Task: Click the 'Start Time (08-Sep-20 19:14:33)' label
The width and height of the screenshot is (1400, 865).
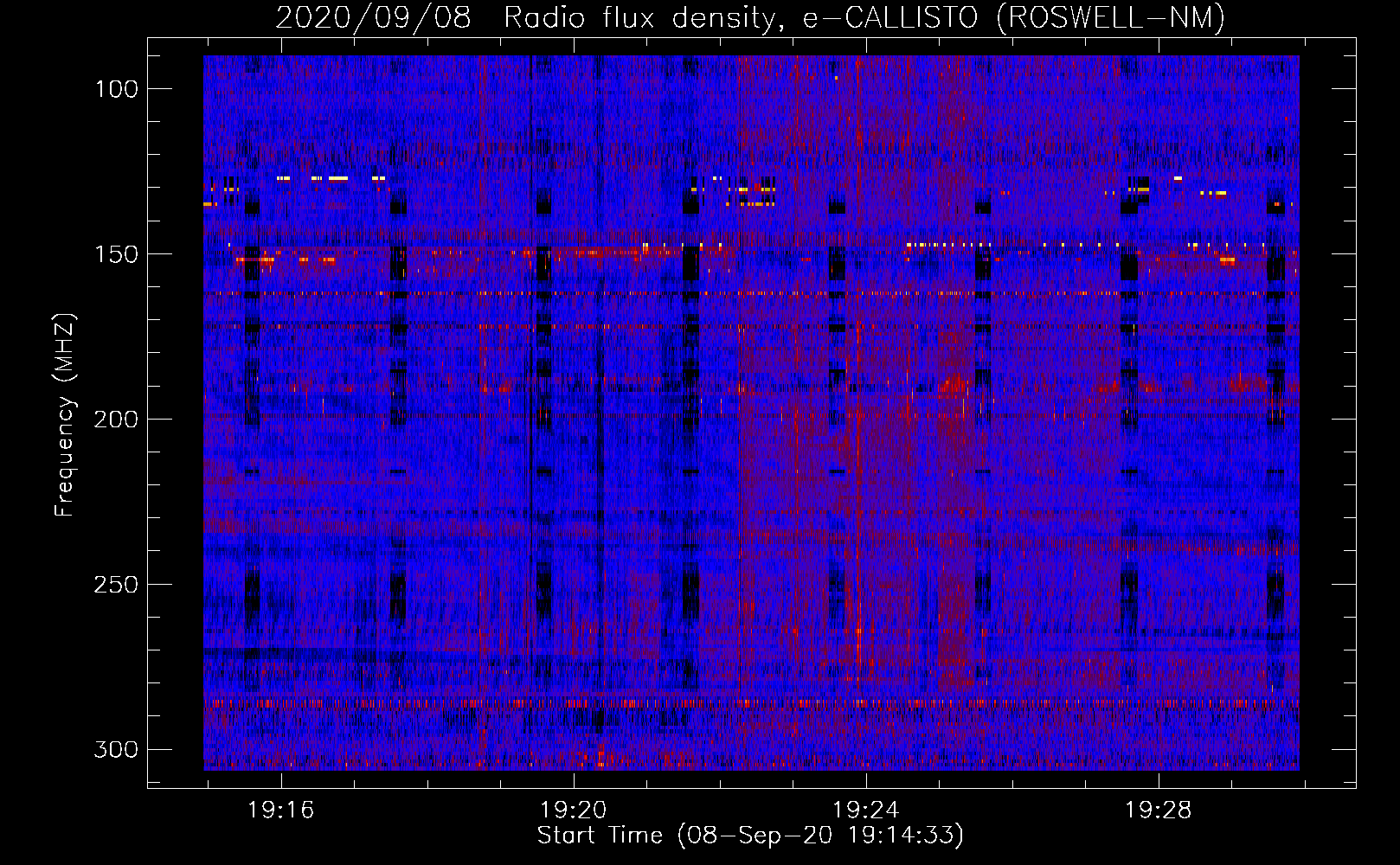Action: tap(750, 836)
